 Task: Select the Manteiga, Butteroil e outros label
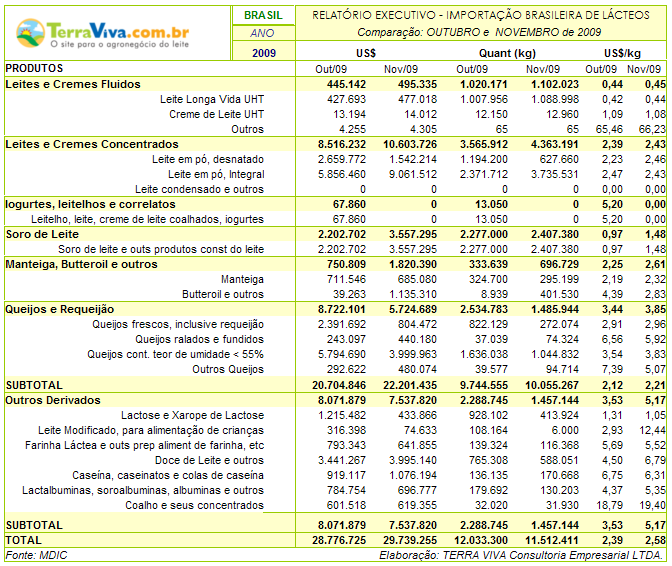click(81, 264)
